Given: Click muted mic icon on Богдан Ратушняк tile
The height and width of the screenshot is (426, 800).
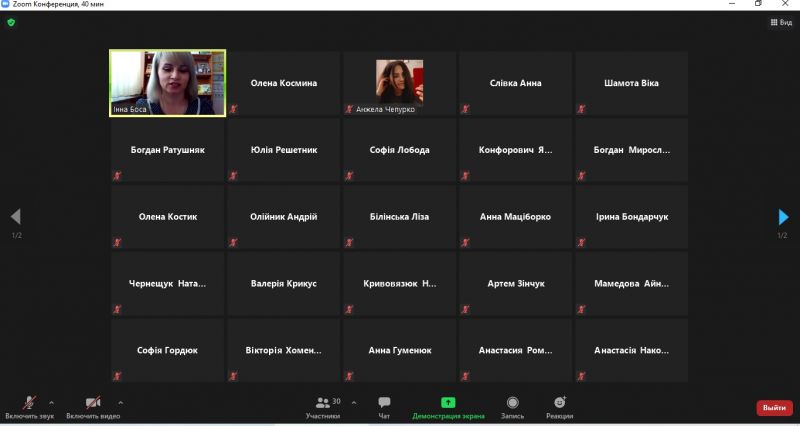Looking at the screenshot, I should tap(117, 176).
